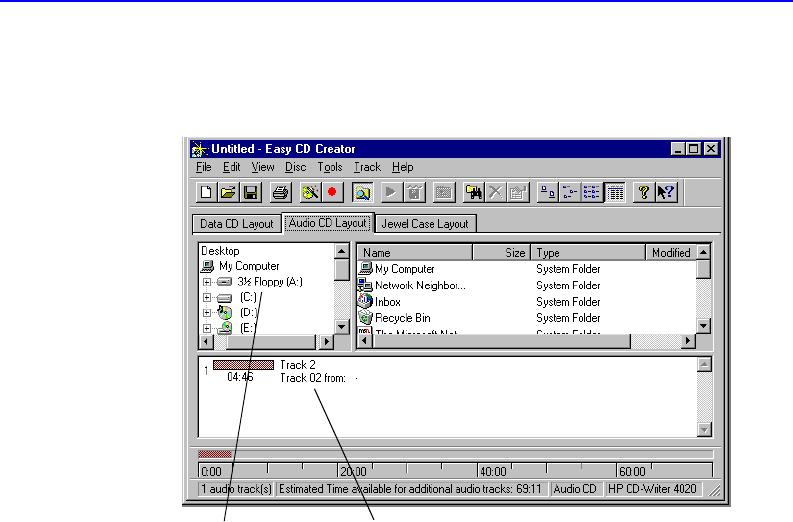Switch to list view

point(592,192)
